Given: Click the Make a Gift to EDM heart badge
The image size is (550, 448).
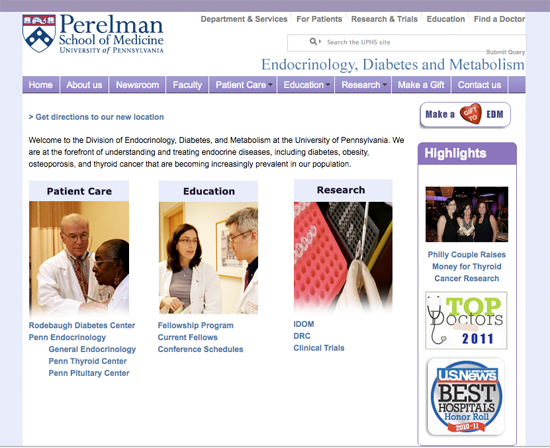Looking at the screenshot, I should [465, 114].
